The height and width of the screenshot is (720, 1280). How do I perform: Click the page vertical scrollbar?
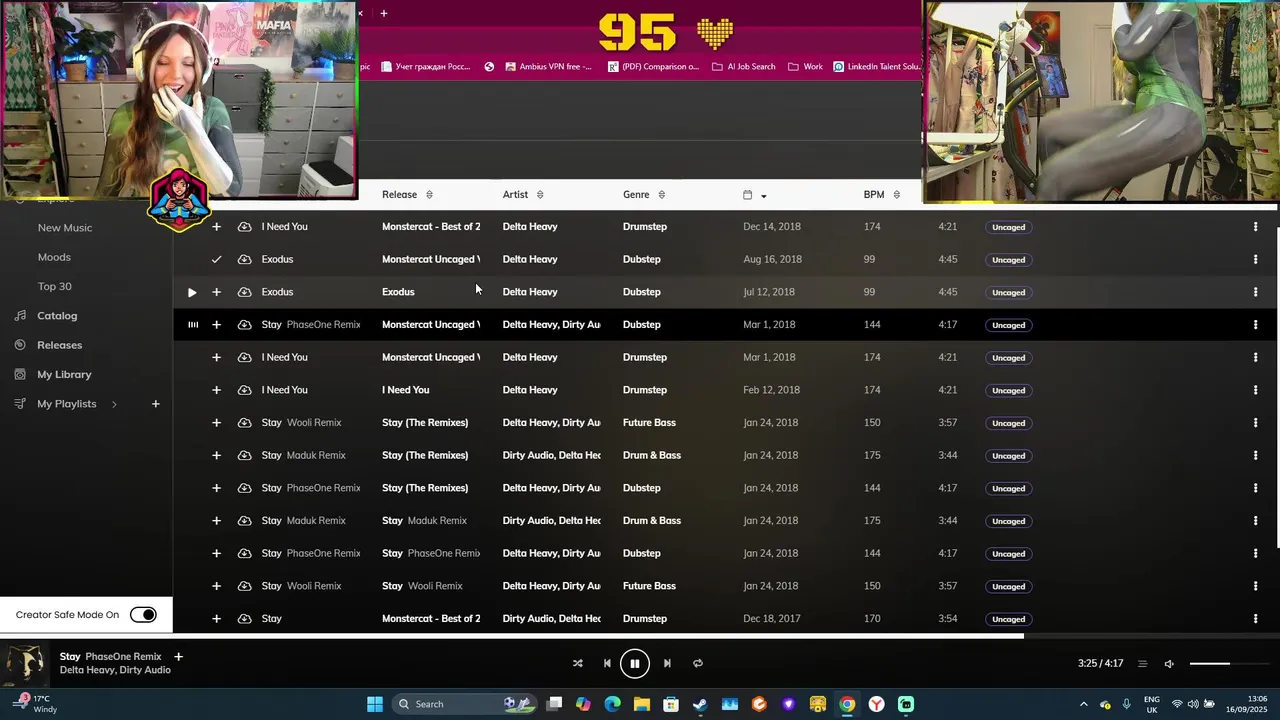pyautogui.click(x=1277, y=387)
